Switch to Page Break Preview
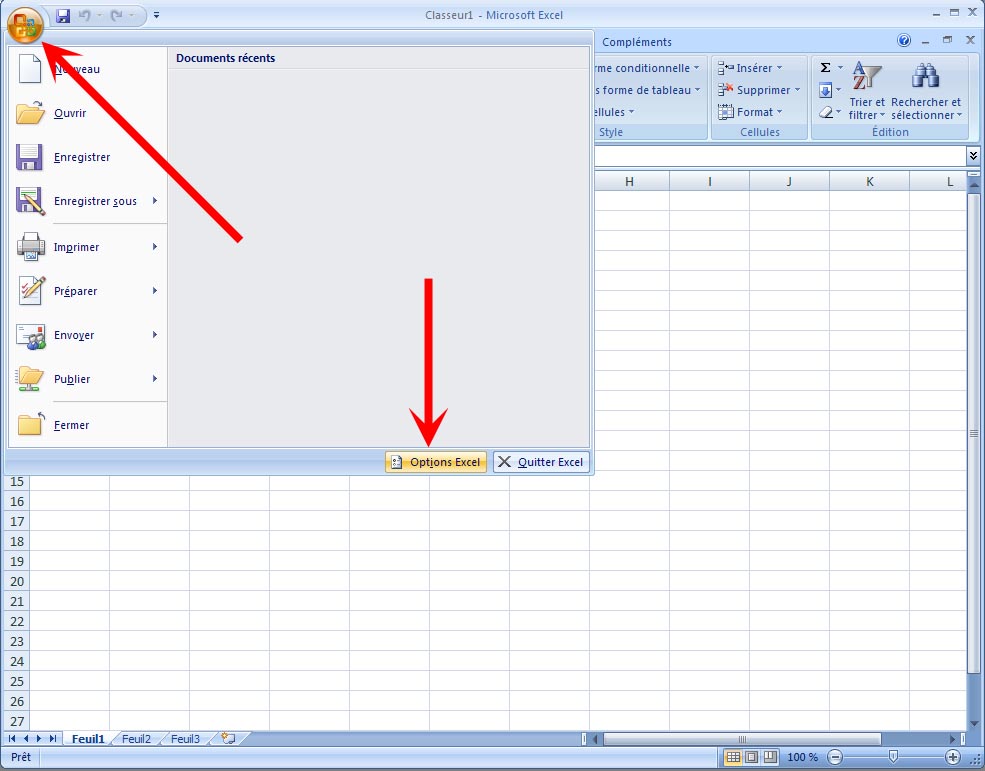The height and width of the screenshot is (771, 985). 771,757
